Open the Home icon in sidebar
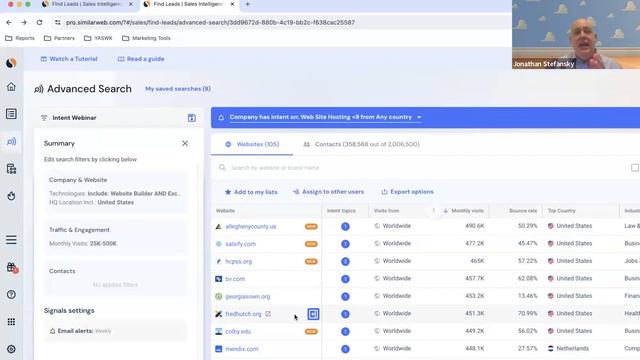The width and height of the screenshot is (640, 360). tap(11, 87)
